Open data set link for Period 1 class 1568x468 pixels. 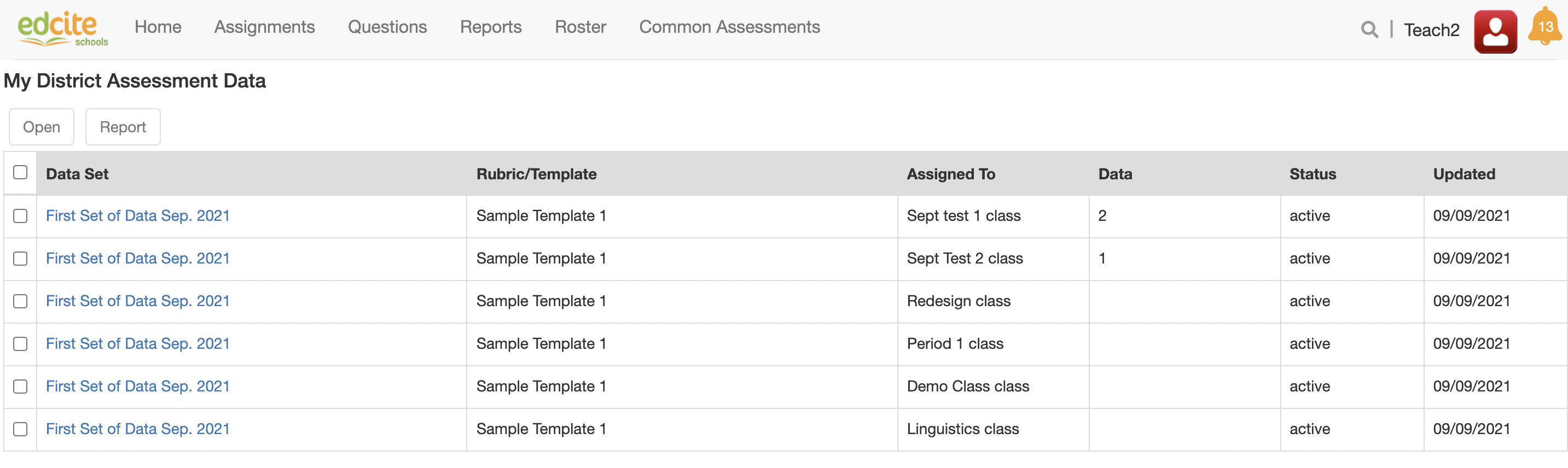(x=137, y=344)
